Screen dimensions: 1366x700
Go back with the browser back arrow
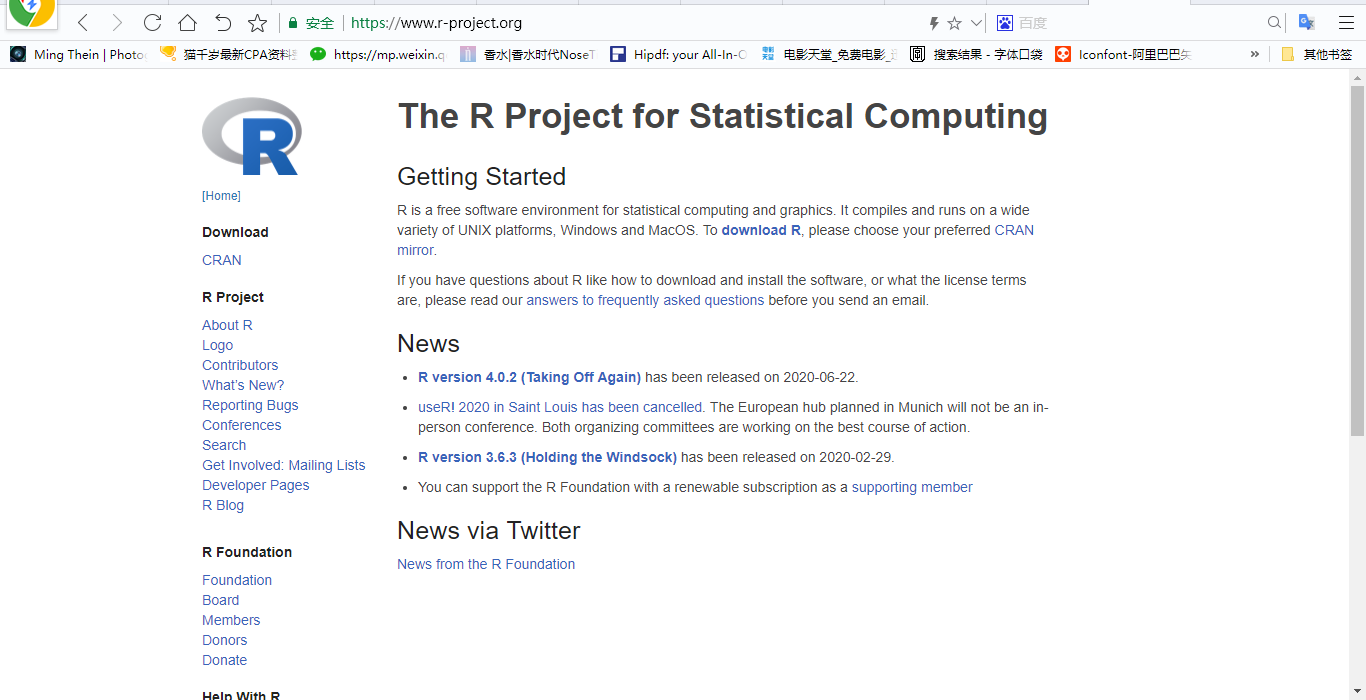tap(83, 22)
